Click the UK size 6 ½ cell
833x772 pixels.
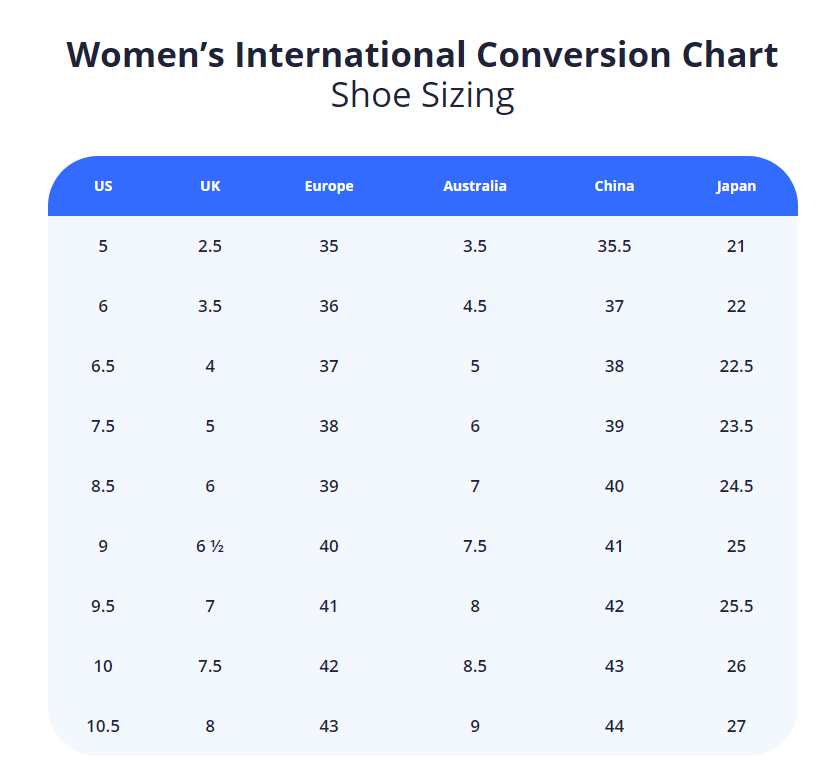click(210, 546)
